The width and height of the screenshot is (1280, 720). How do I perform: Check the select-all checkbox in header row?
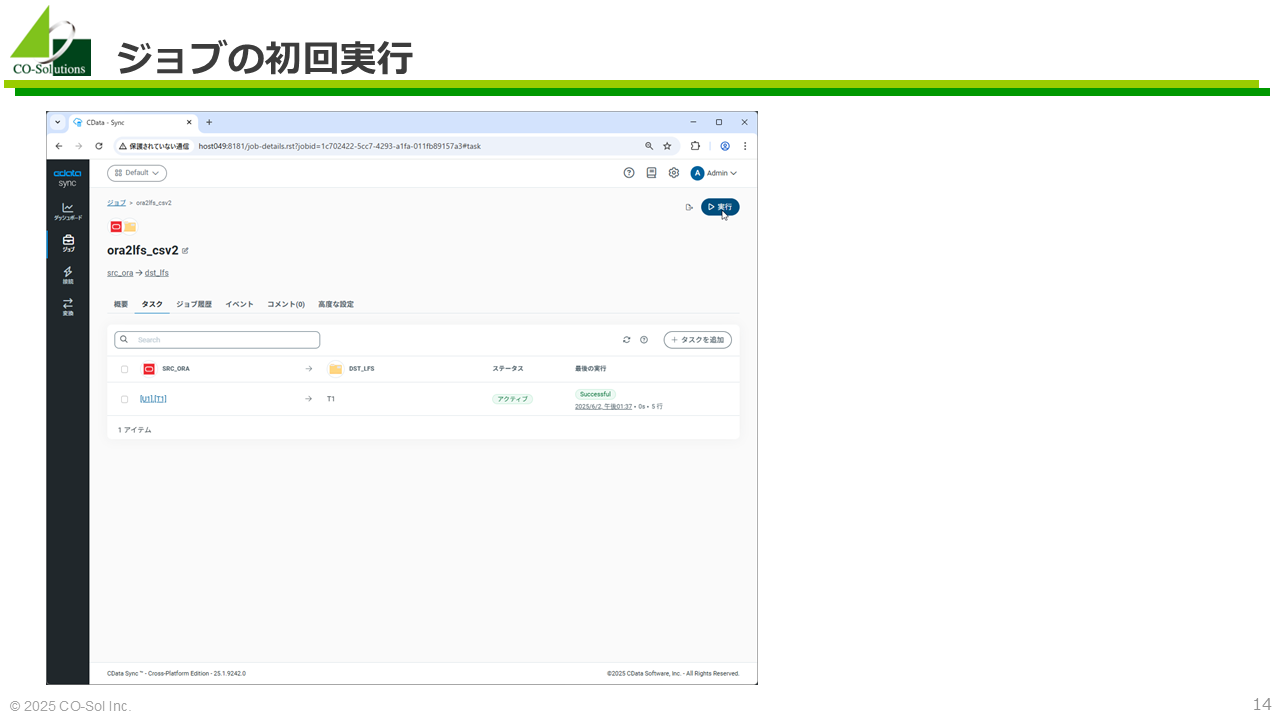click(x=124, y=369)
